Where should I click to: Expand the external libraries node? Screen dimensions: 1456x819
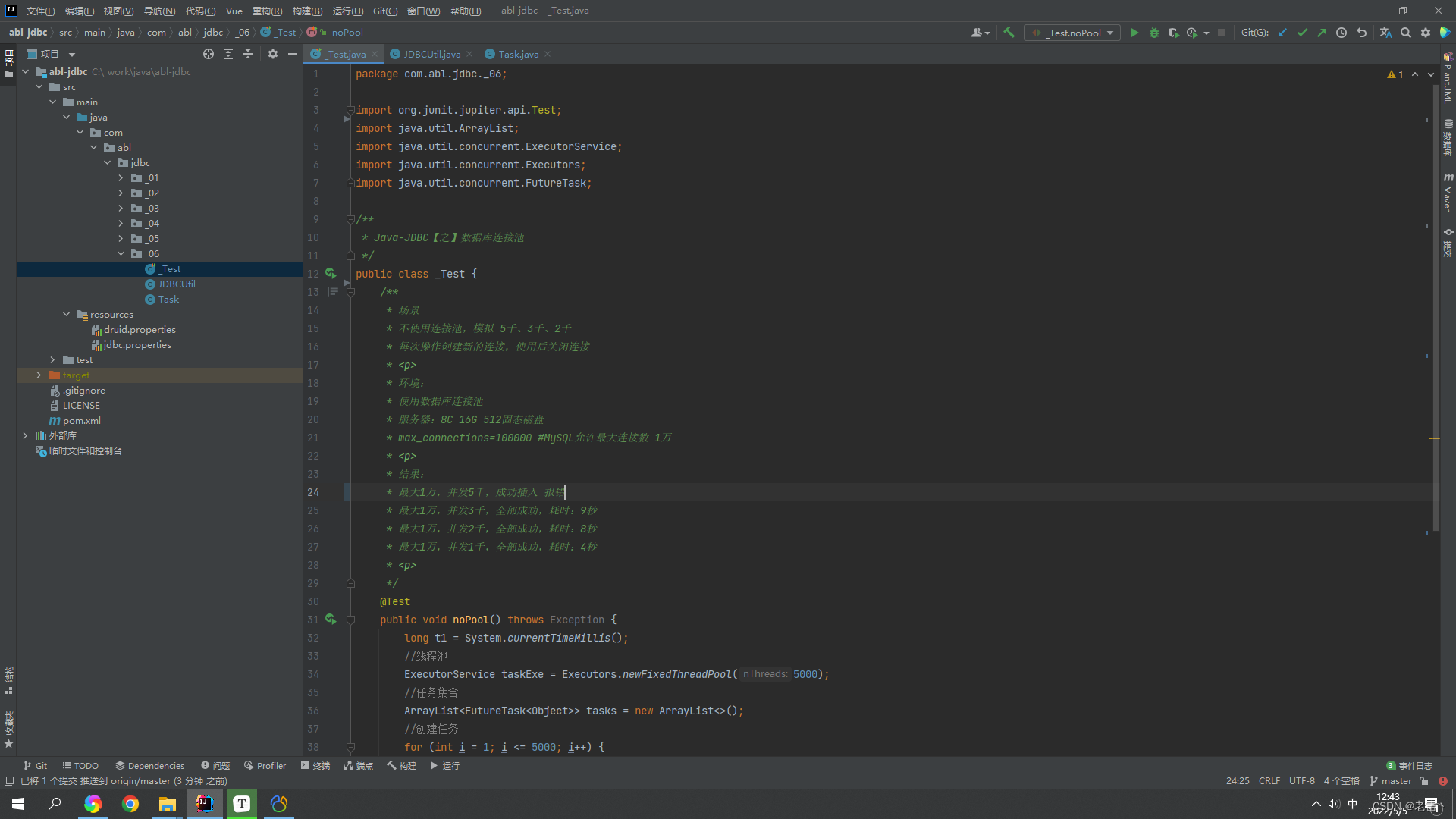26,436
